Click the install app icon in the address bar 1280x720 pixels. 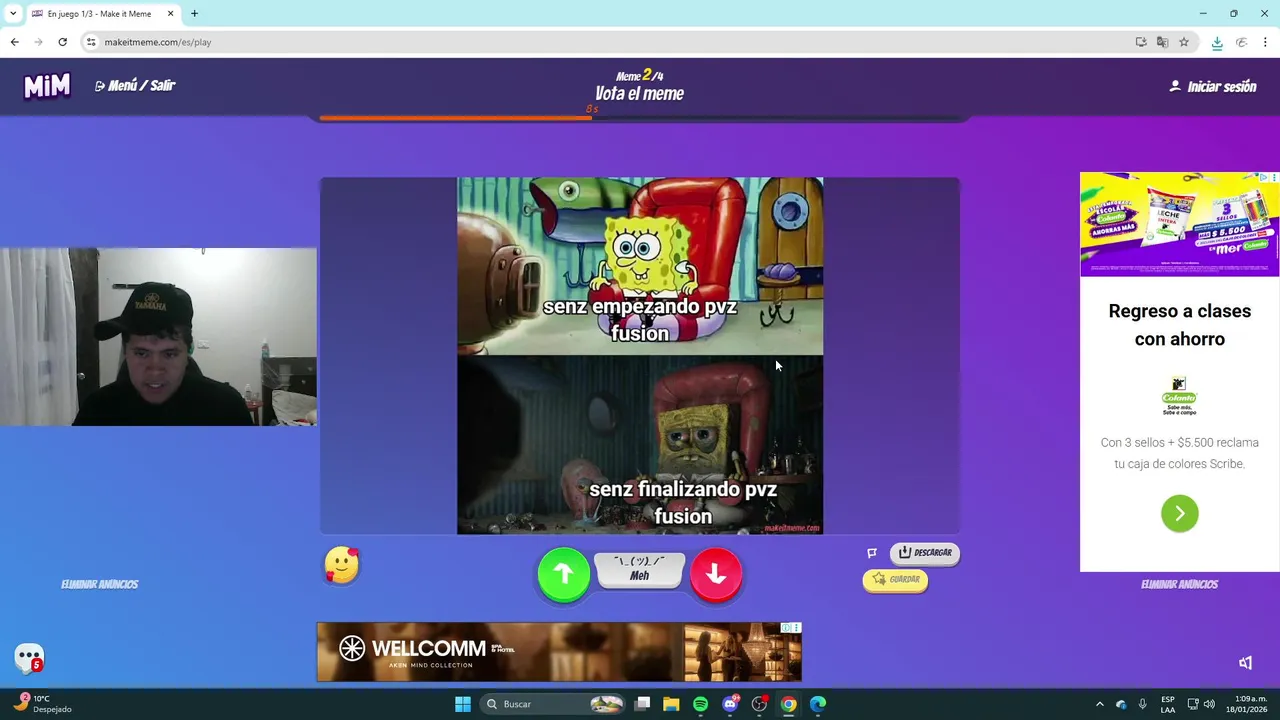pos(1141,42)
